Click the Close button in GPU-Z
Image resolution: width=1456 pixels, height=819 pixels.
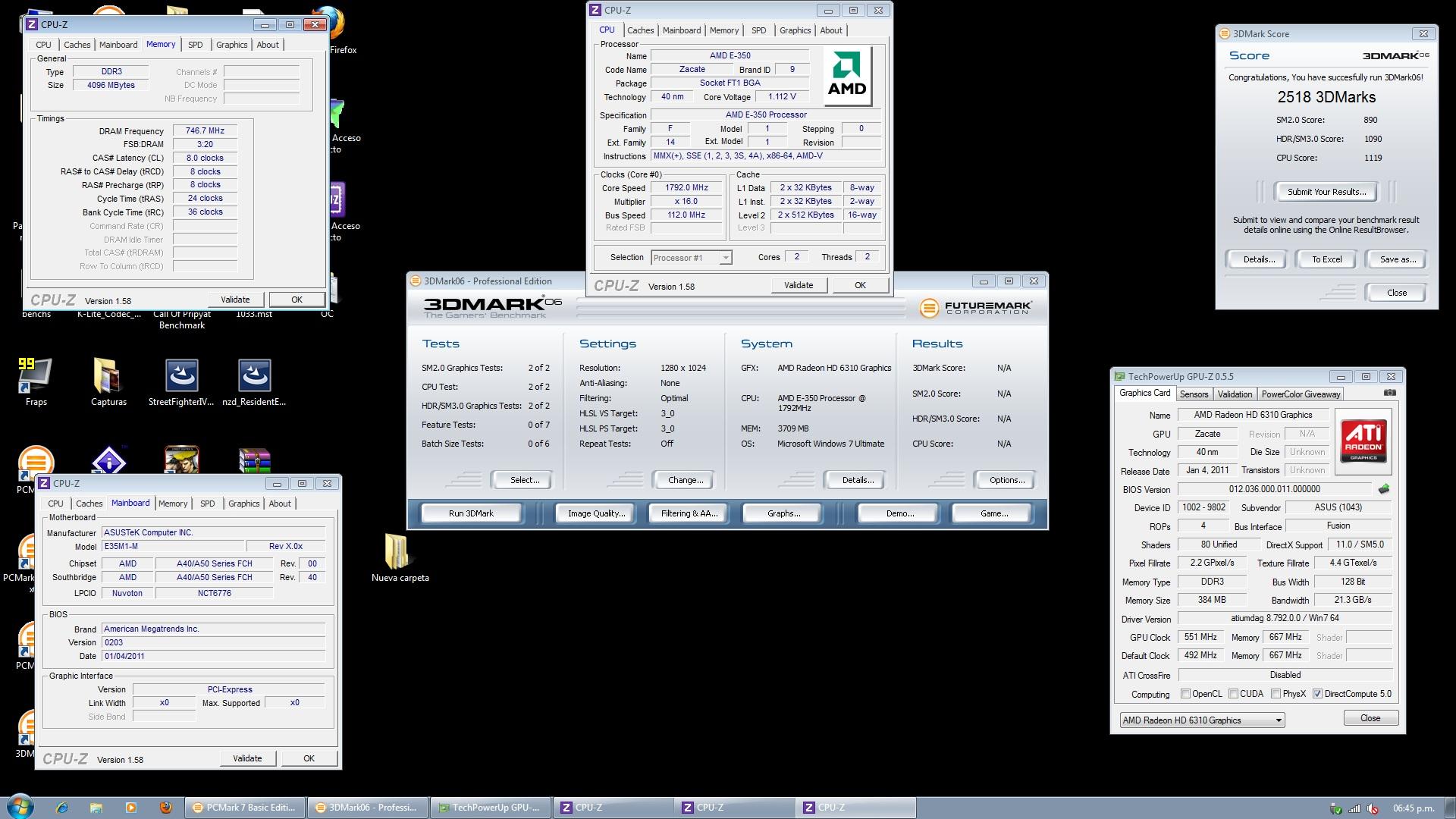[x=1370, y=718]
